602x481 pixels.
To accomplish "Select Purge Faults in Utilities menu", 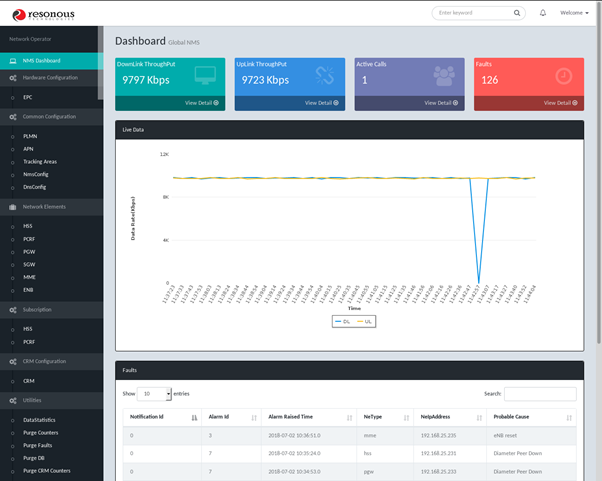I will pos(37,445).
